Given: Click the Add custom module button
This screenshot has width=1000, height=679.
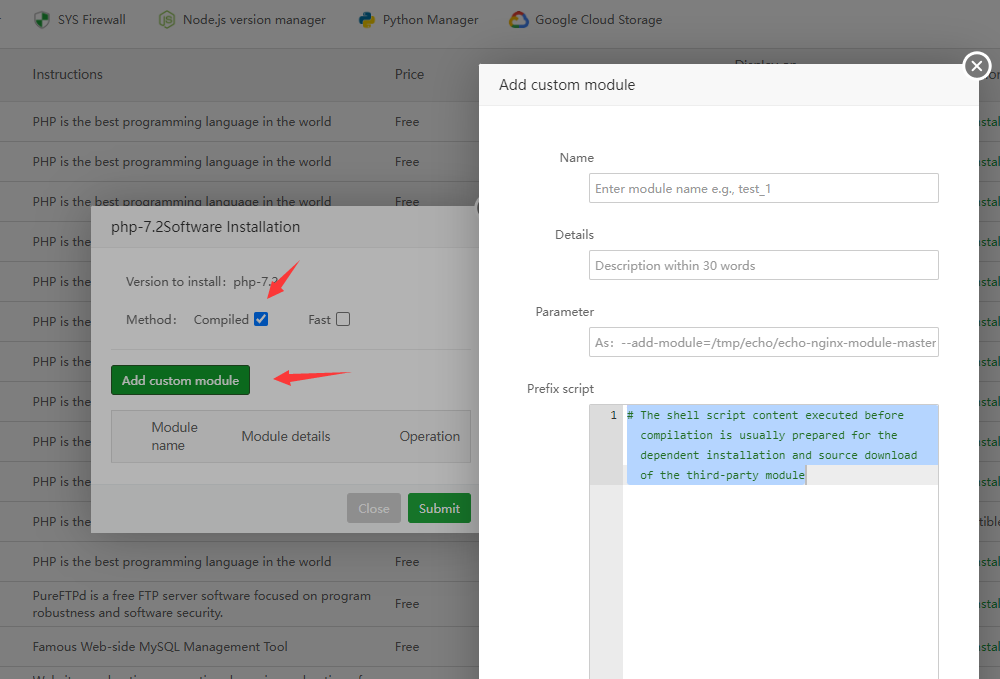Looking at the screenshot, I should (x=180, y=380).
